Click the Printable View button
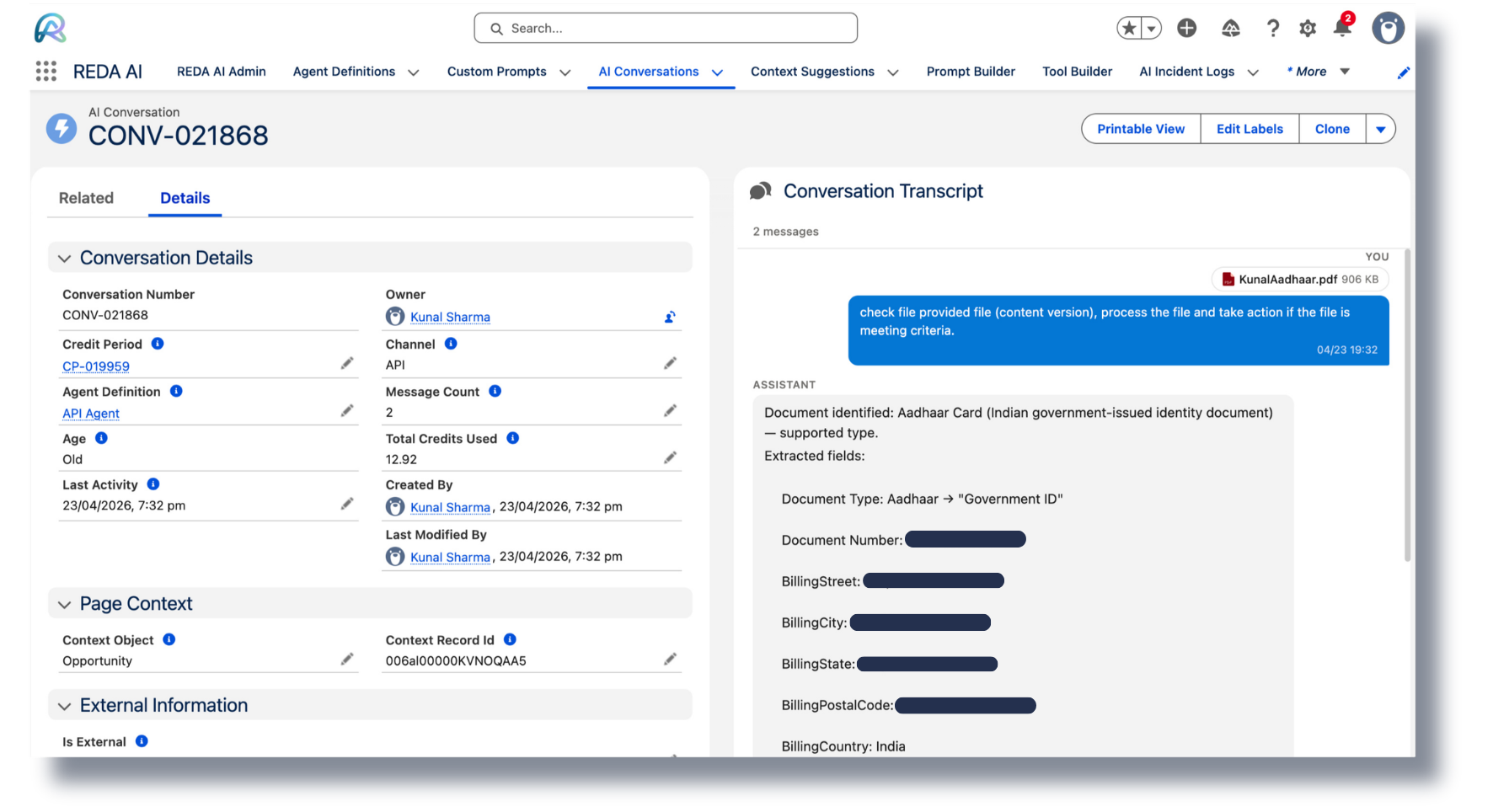The image size is (1493, 812). (x=1140, y=128)
